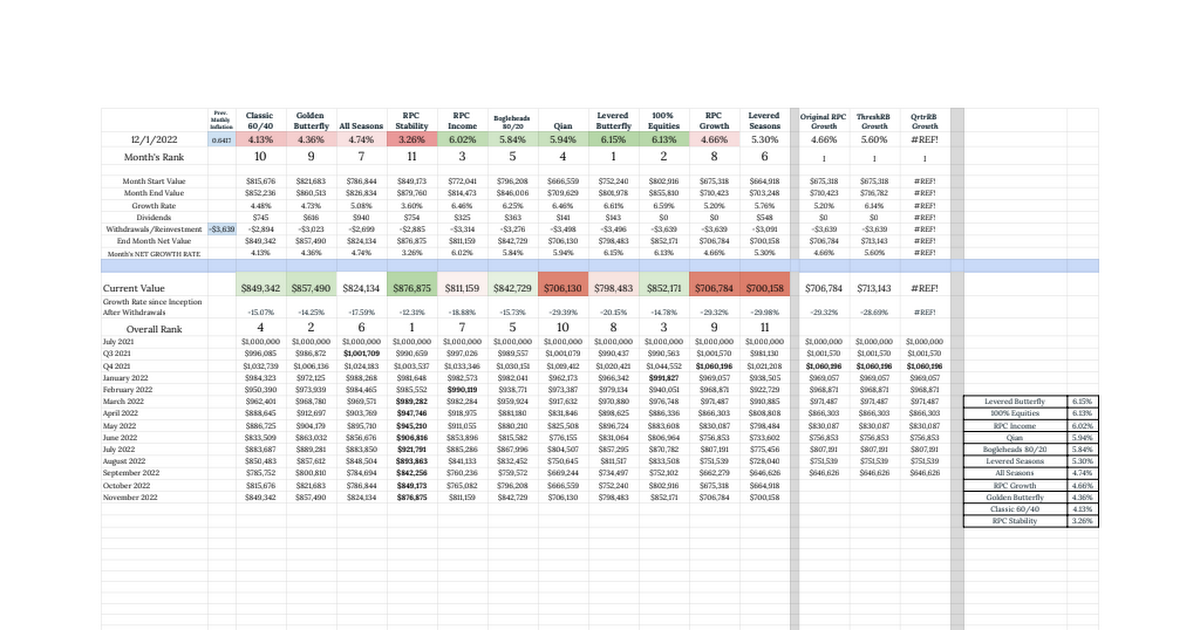Click Levered Butterfly in the ranking table
The image size is (1200, 630).
tap(1014, 401)
